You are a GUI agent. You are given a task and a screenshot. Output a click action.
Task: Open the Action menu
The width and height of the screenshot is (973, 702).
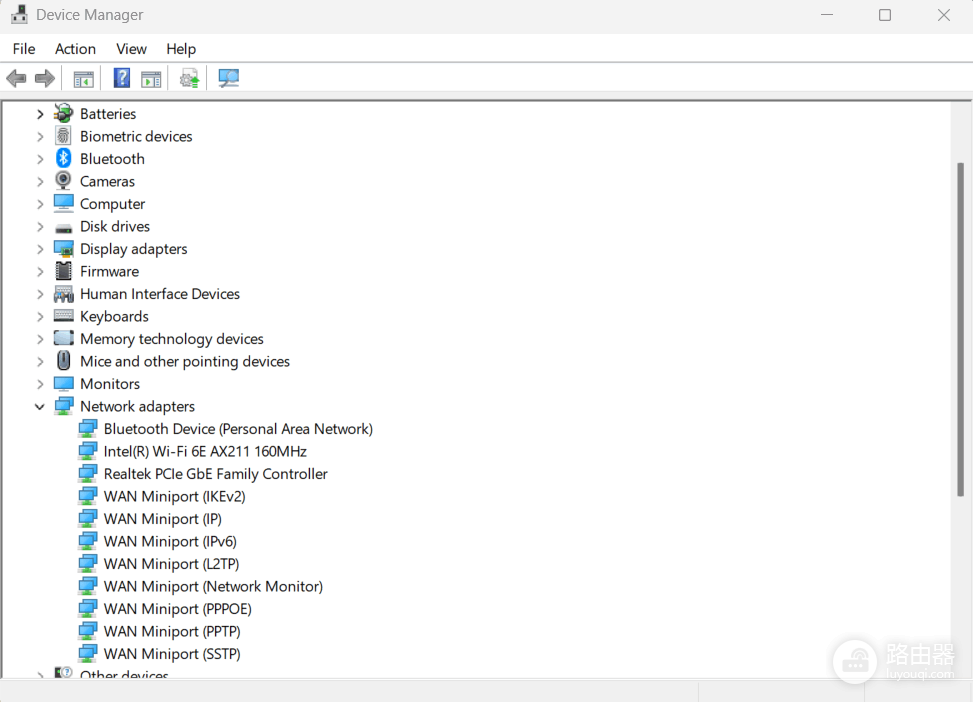[x=75, y=48]
